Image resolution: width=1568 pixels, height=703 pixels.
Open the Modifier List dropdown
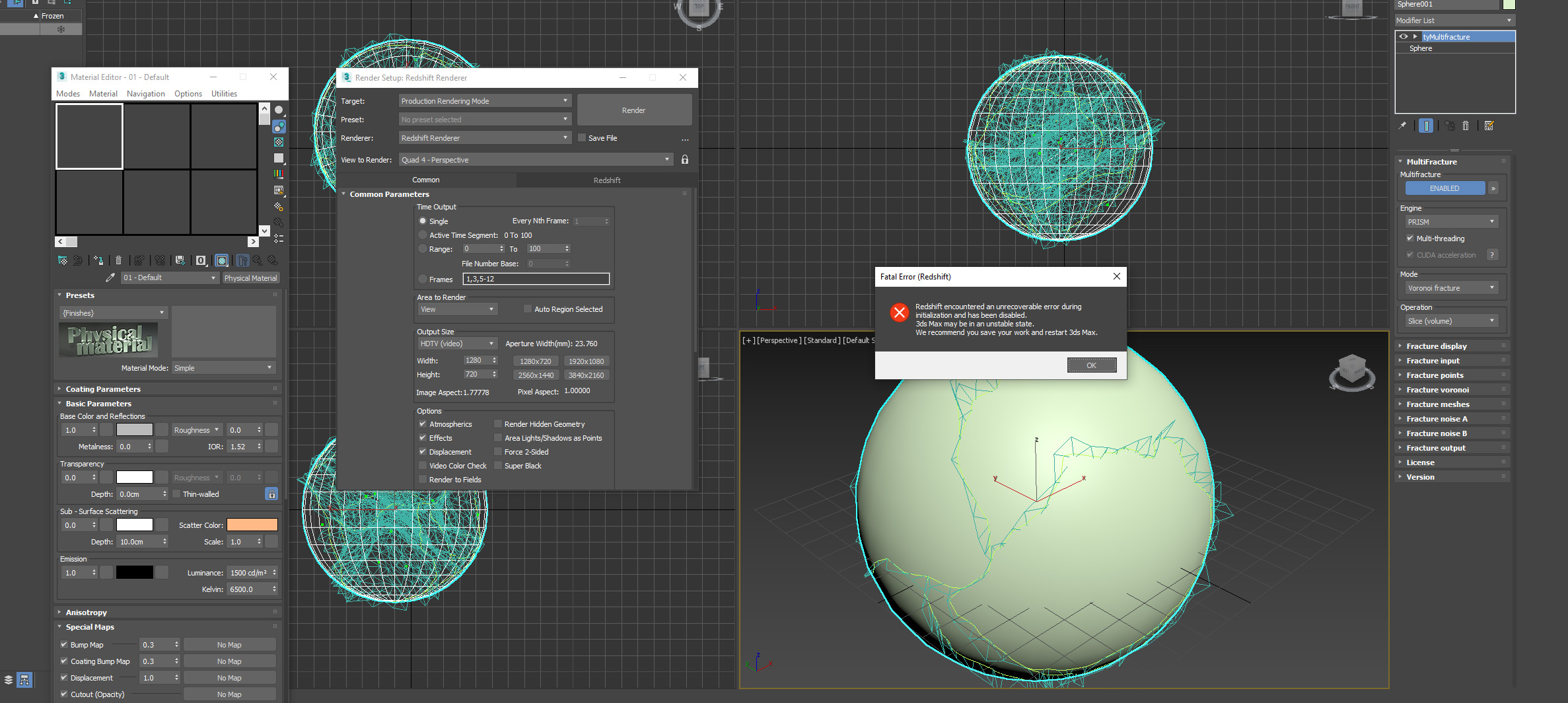coord(1454,20)
